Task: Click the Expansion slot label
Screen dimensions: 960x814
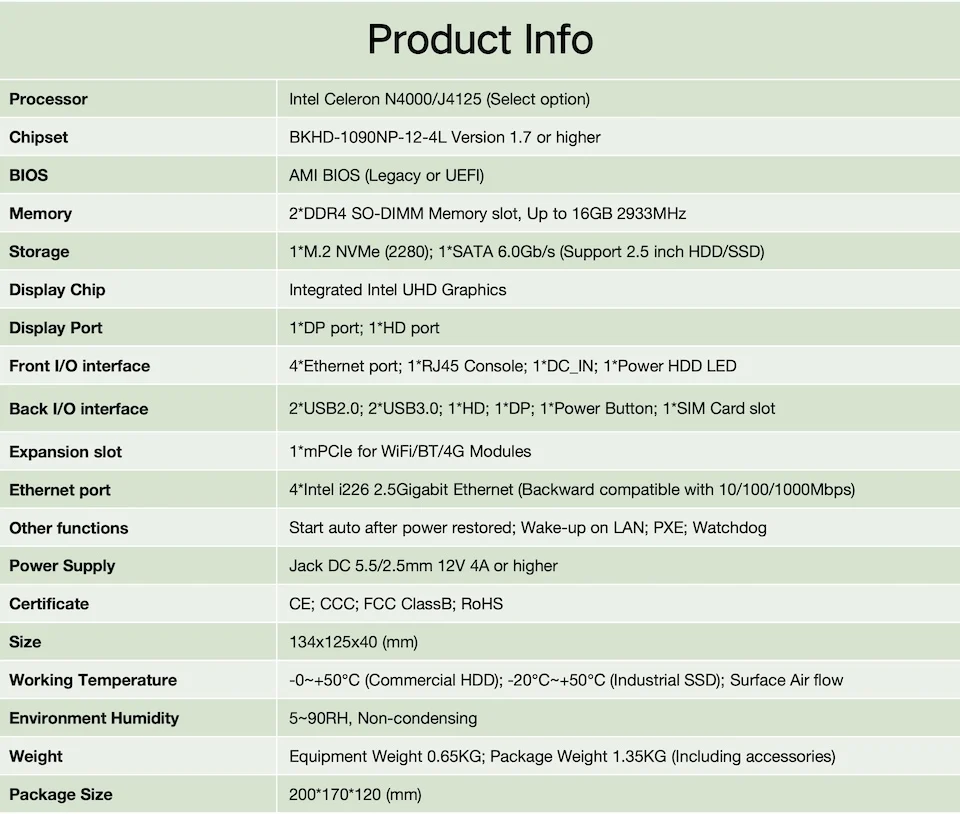Action: click(x=66, y=452)
